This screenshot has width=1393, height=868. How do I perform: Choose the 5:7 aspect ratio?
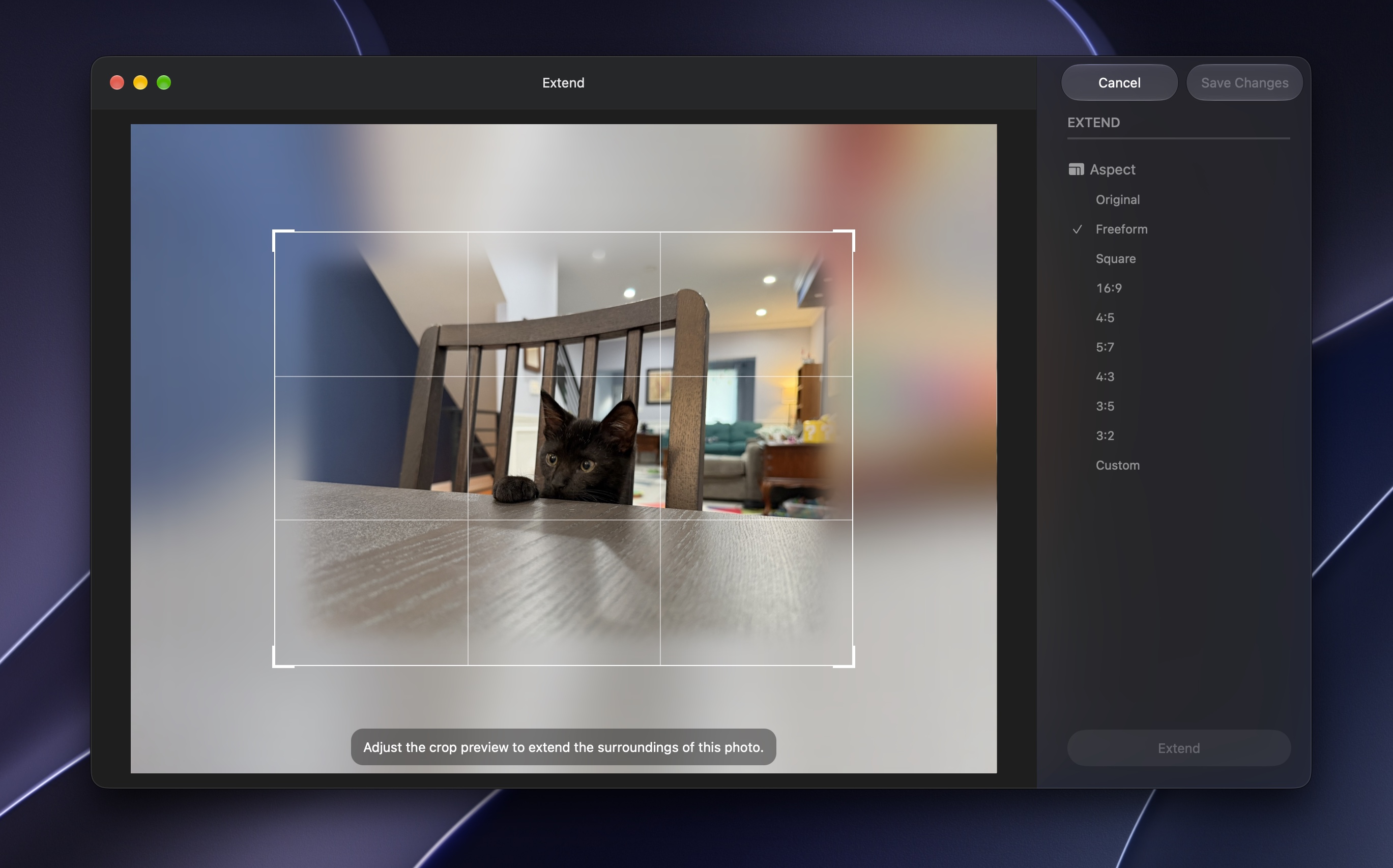tap(1105, 348)
